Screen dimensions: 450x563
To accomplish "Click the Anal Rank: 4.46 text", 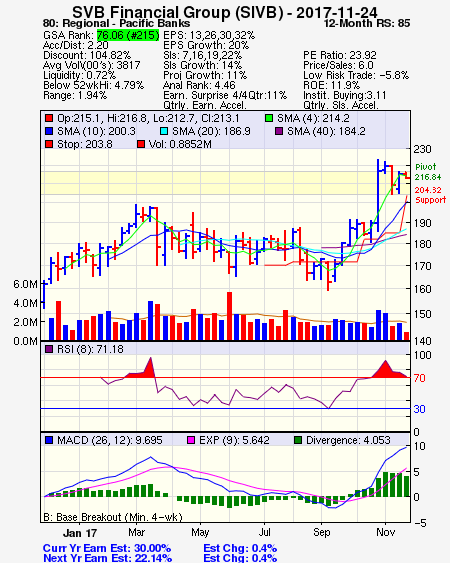I will coord(199,85).
